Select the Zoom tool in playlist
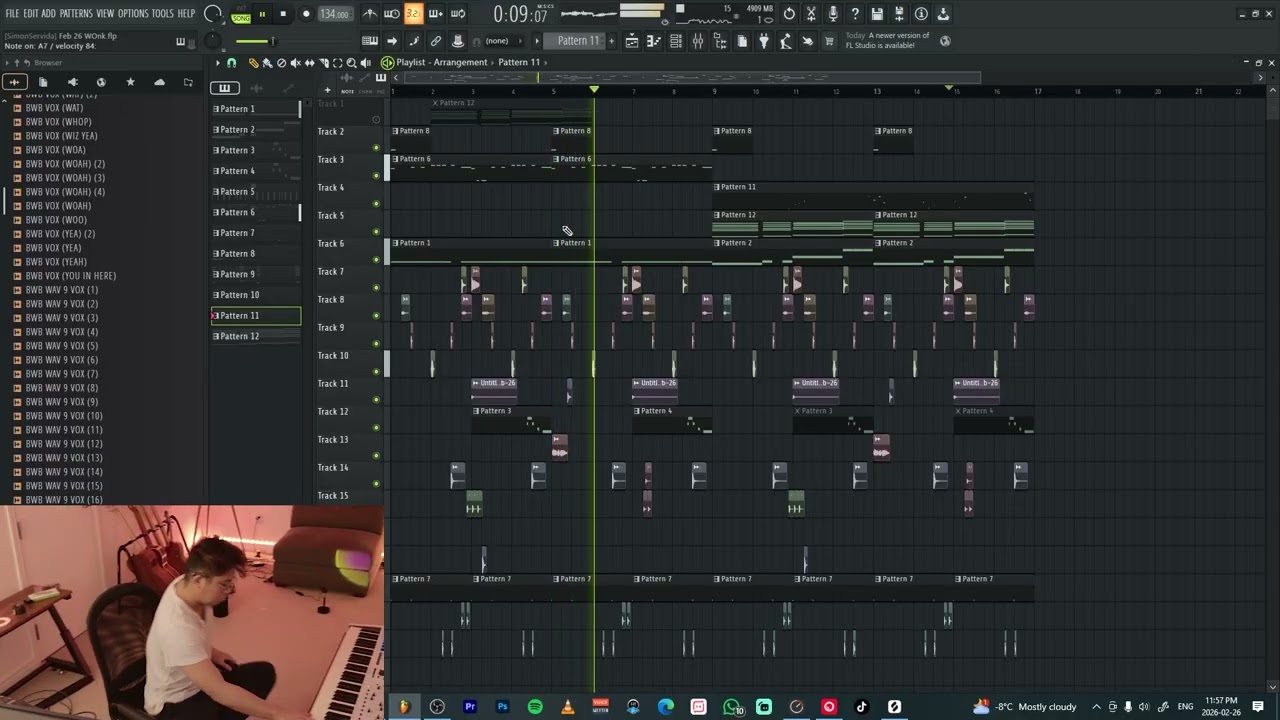This screenshot has height=720, width=1280. tap(351, 63)
